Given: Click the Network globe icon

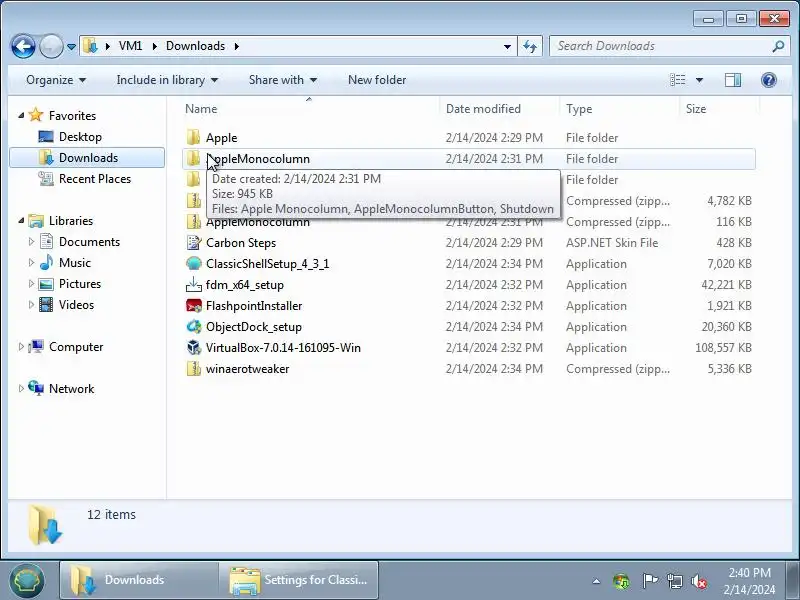Looking at the screenshot, I should tap(36, 388).
